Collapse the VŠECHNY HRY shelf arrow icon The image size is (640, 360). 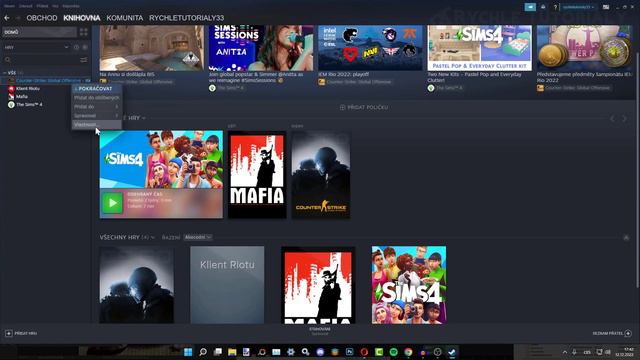click(x=626, y=238)
